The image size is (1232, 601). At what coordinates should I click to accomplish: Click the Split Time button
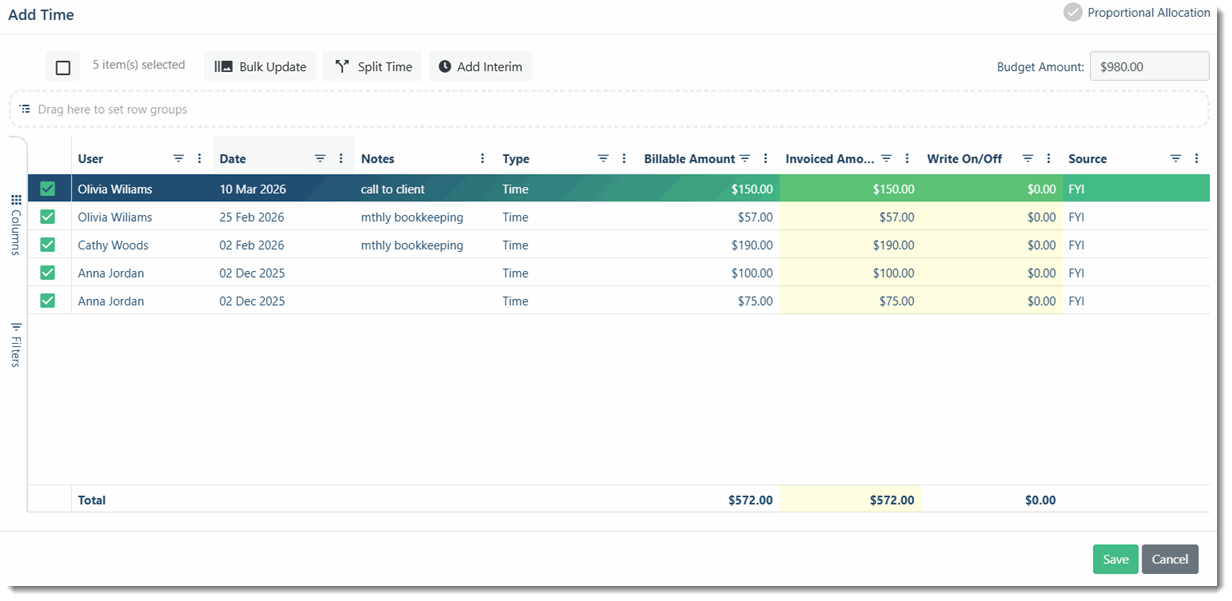coord(373,67)
